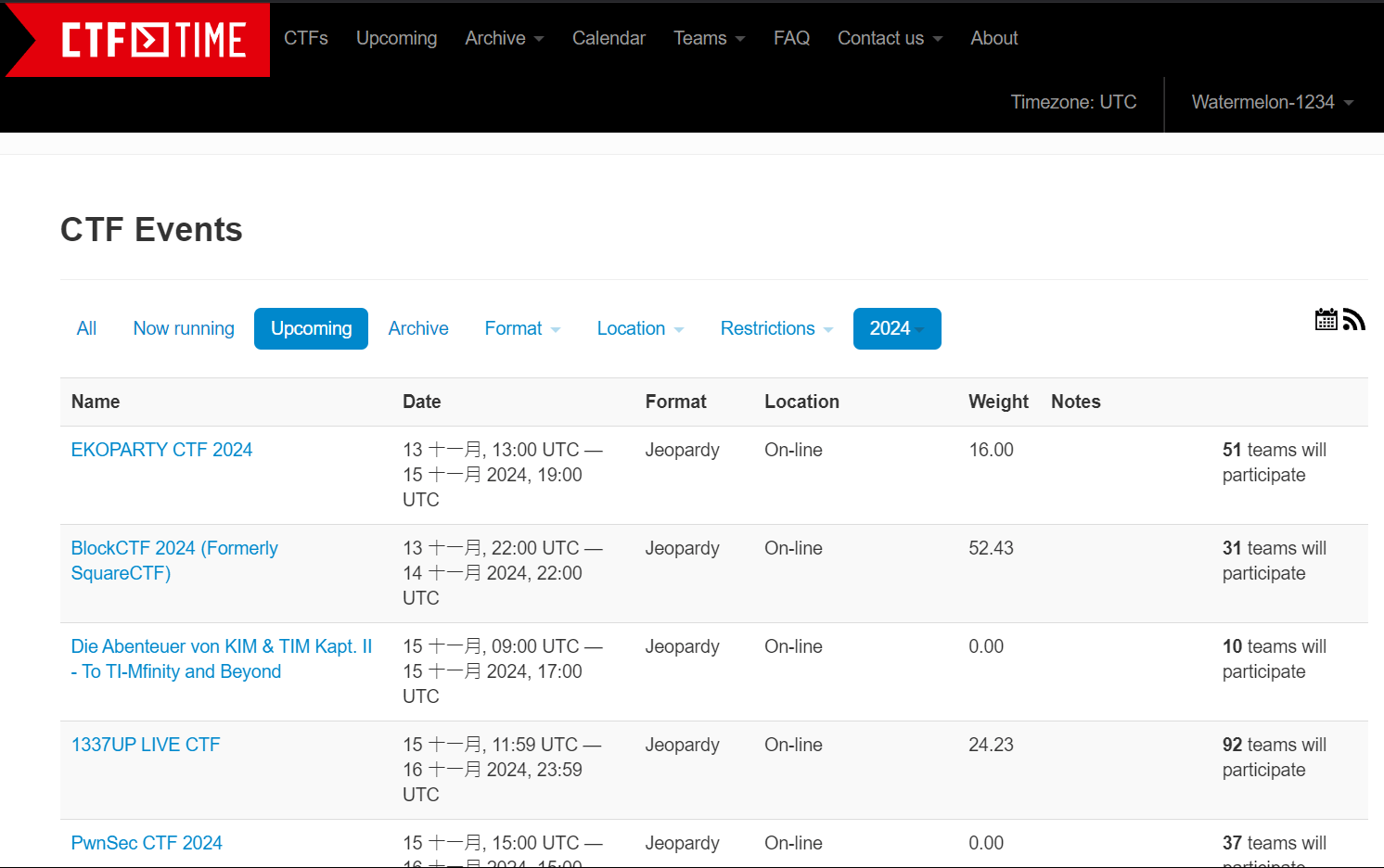Screen dimensions: 1384x868
Task: Open the EKOPARTY CTF 2024 event
Action: (161, 450)
